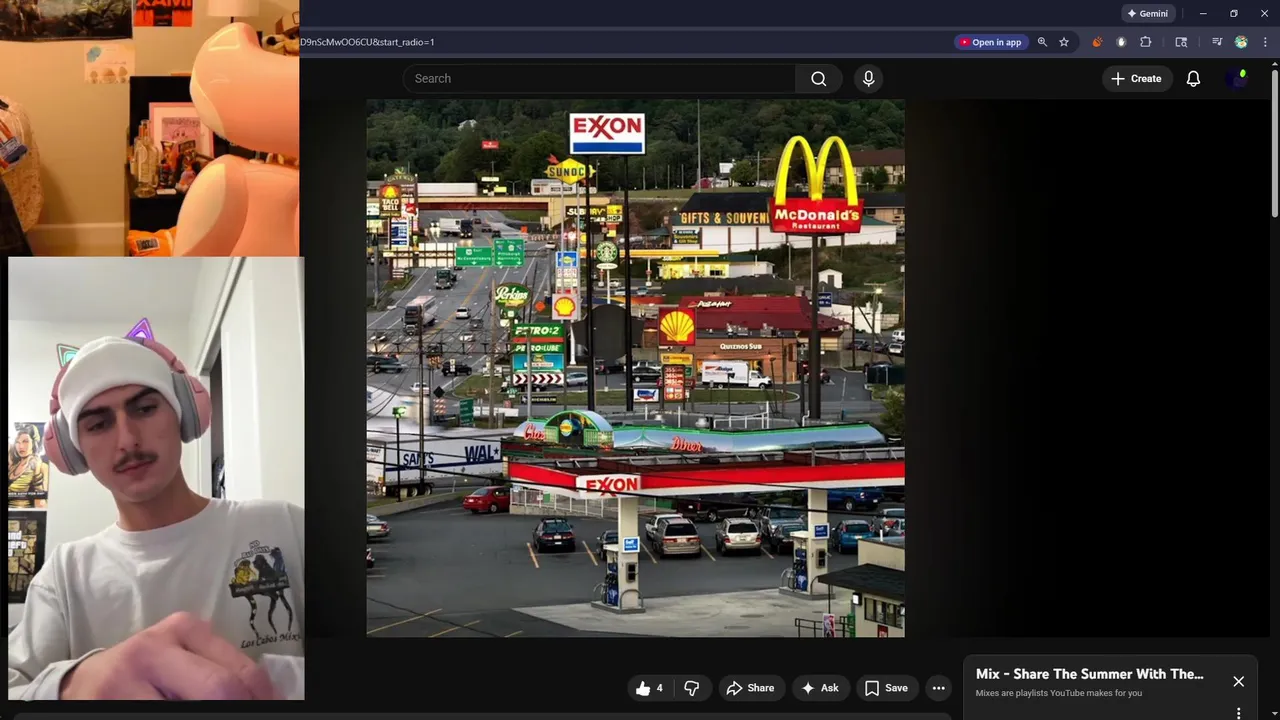Open the Mix playlist options menu
Screen dimensions: 1280x720
coord(1238,713)
